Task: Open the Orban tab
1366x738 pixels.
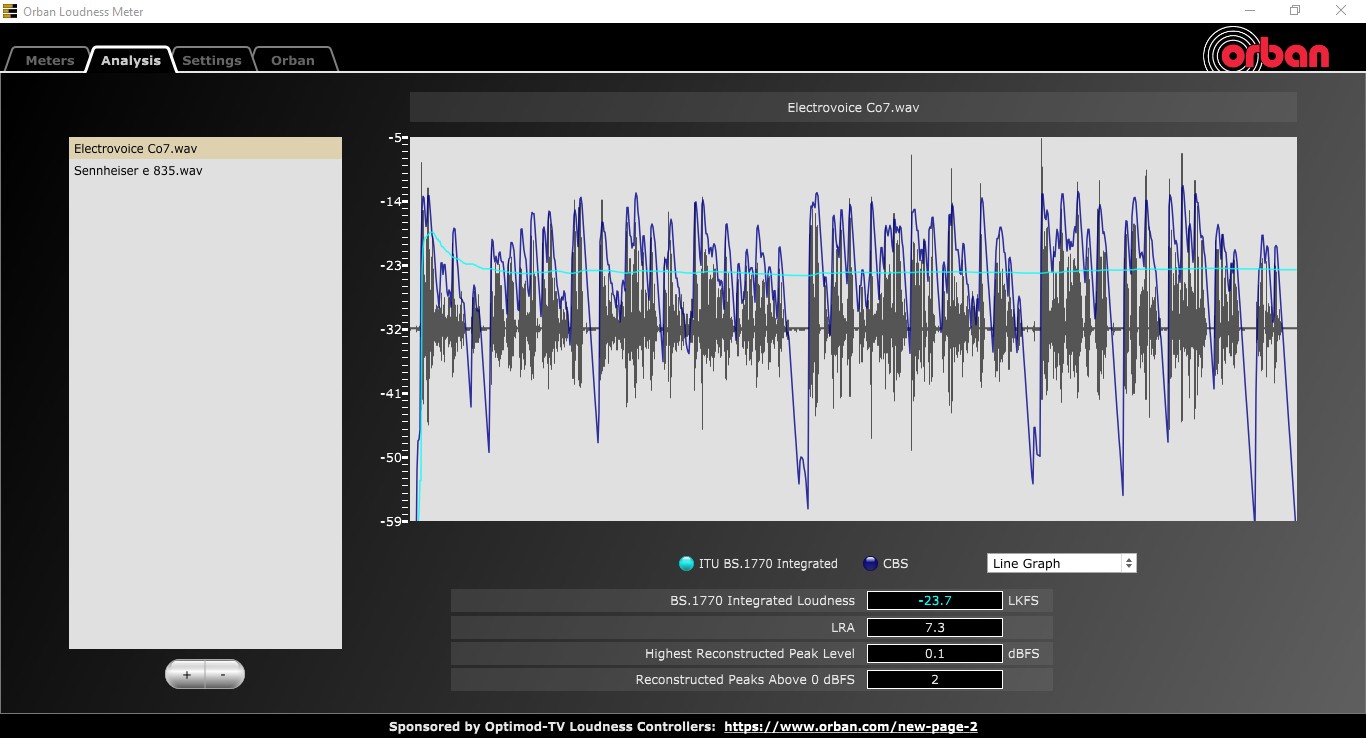Action: tap(293, 60)
